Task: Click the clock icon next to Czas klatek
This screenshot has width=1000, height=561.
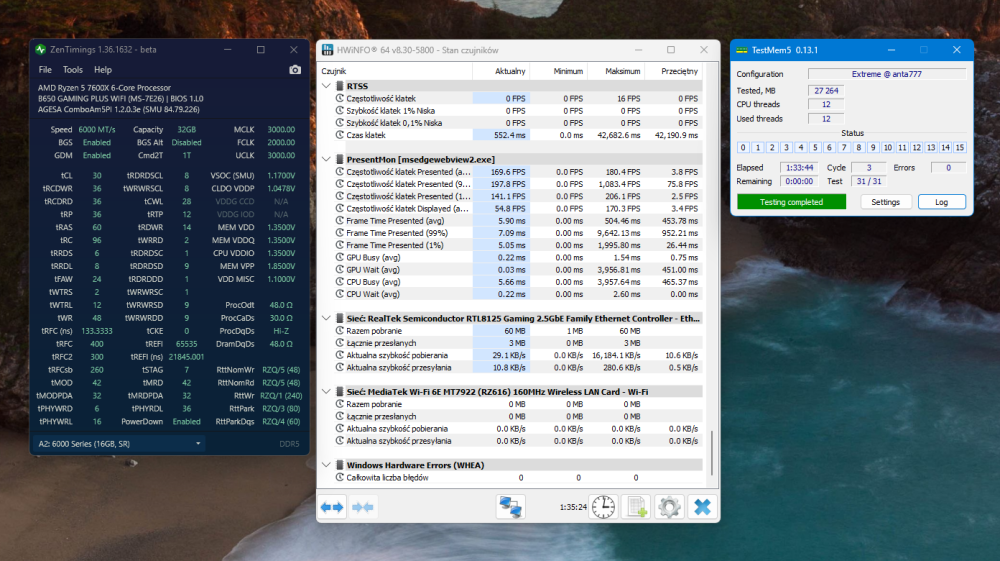Action: [x=339, y=134]
